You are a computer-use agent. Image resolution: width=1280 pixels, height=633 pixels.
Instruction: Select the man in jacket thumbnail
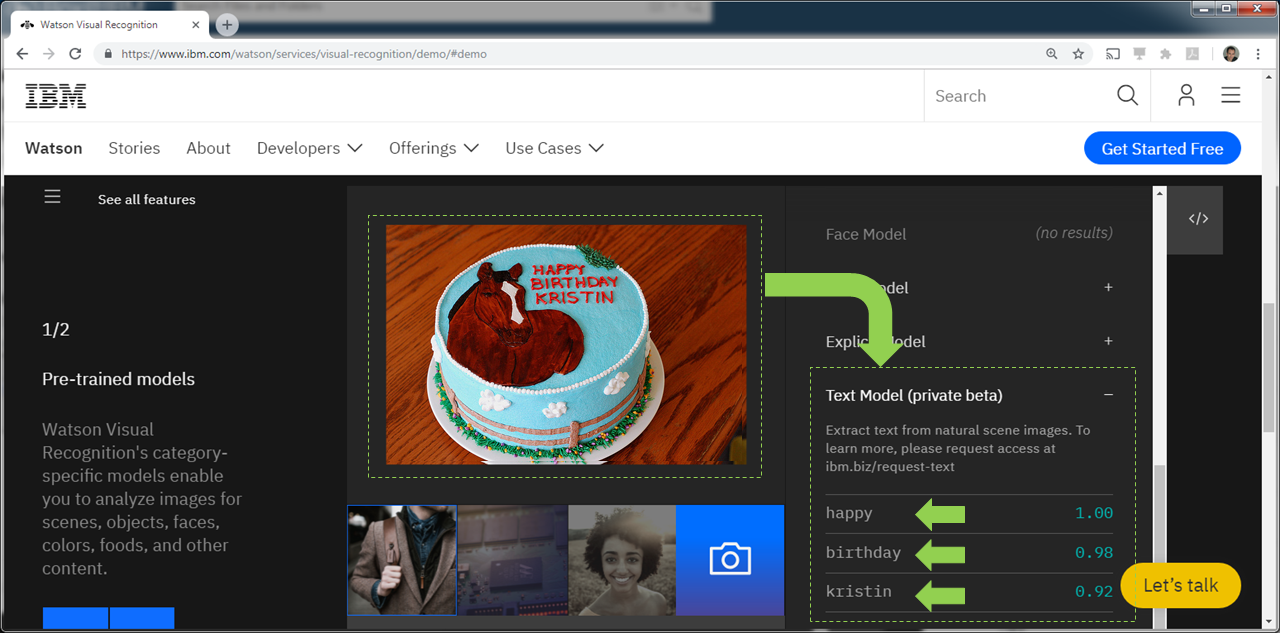[x=402, y=559]
